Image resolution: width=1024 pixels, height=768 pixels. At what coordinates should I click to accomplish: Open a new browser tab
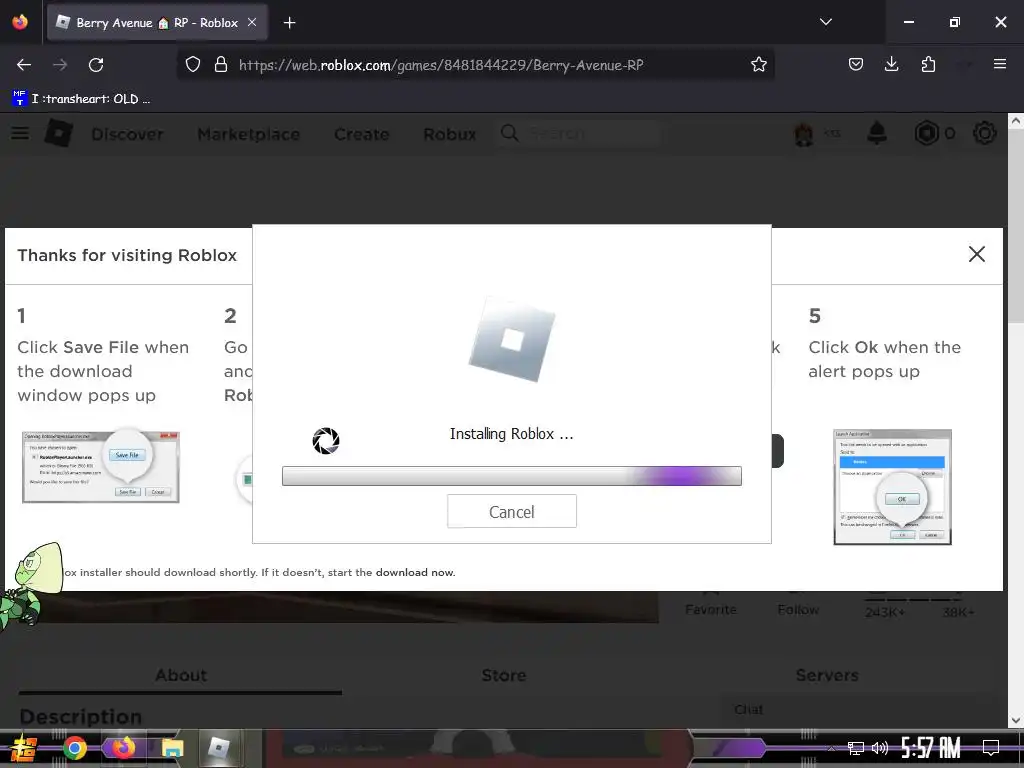(x=289, y=23)
